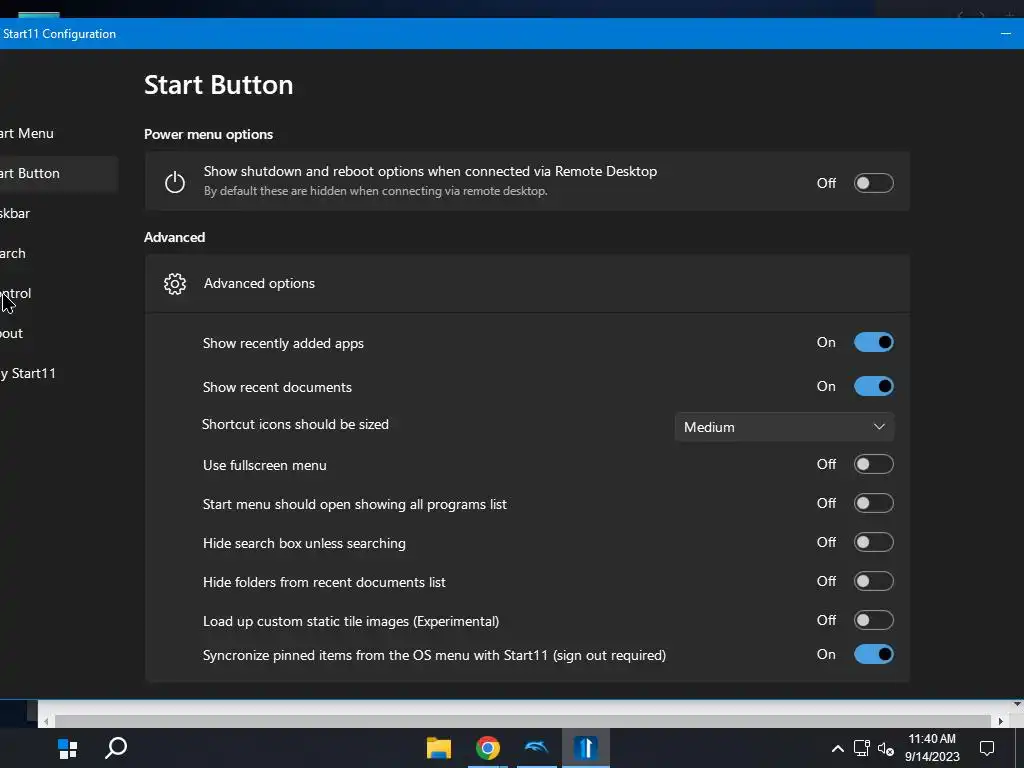Image resolution: width=1024 pixels, height=768 pixels.
Task: Enable Hide folders from recent documents
Action: 873,581
